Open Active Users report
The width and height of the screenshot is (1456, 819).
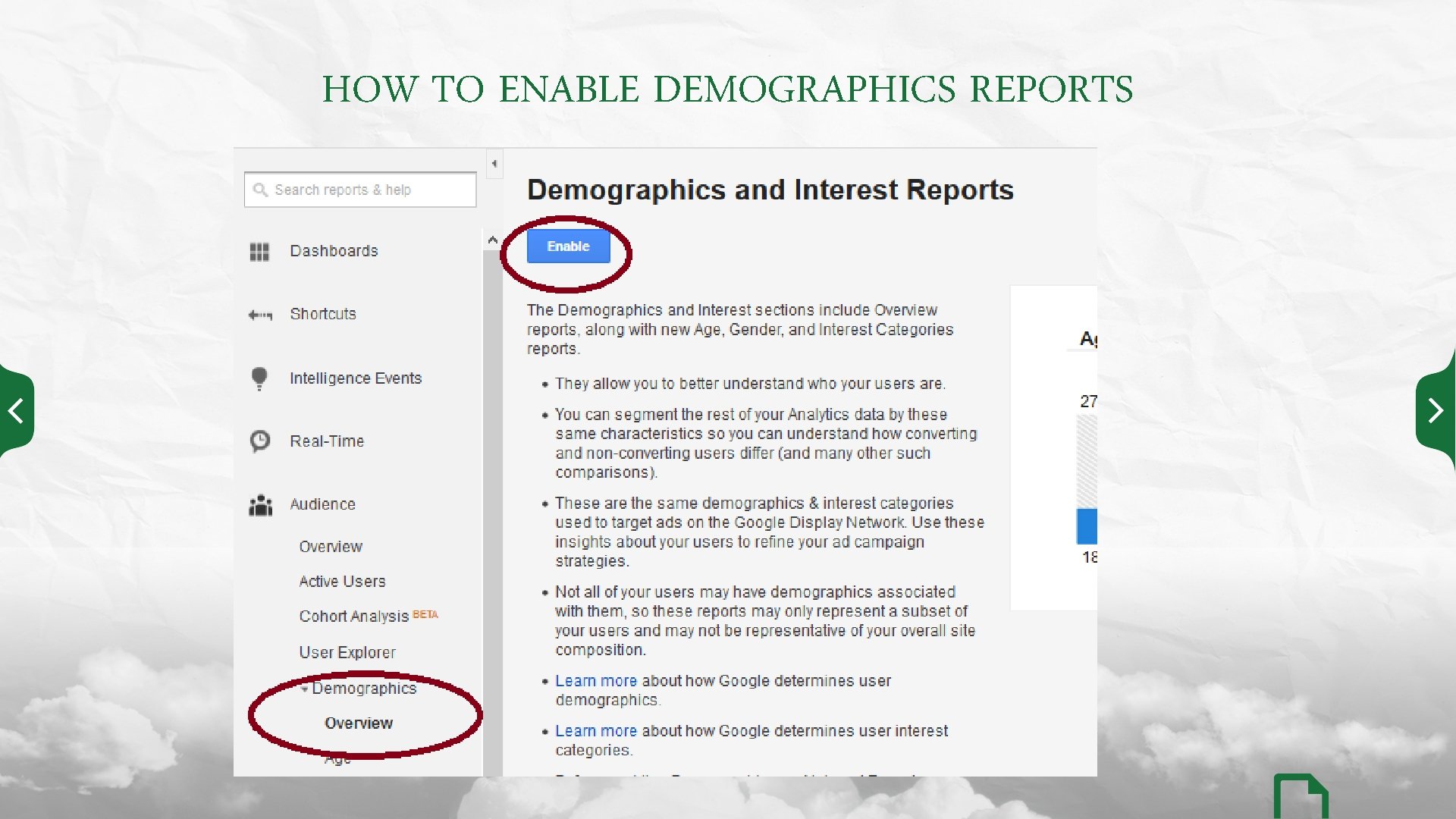tap(342, 582)
